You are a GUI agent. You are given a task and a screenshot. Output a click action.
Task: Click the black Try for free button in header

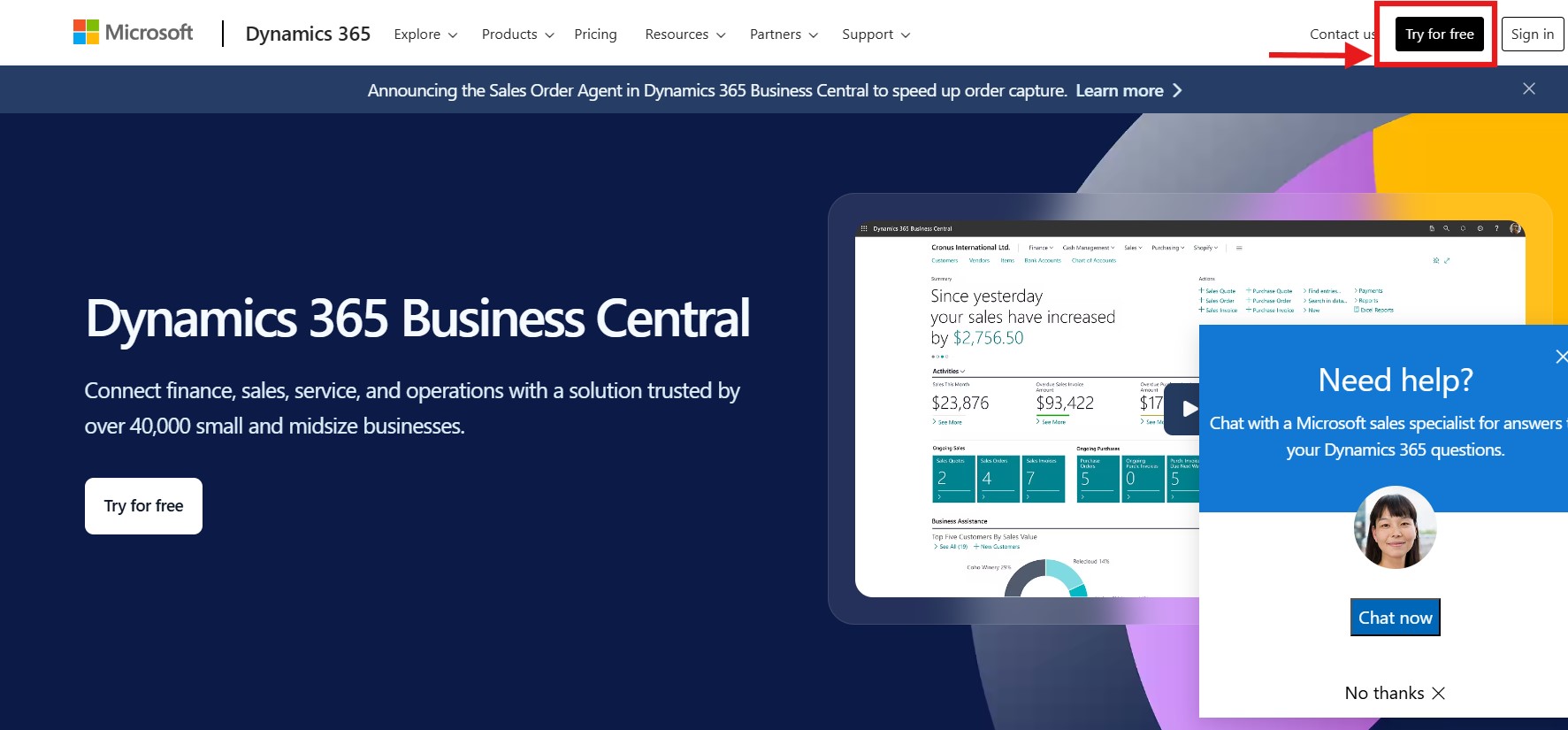coord(1439,35)
